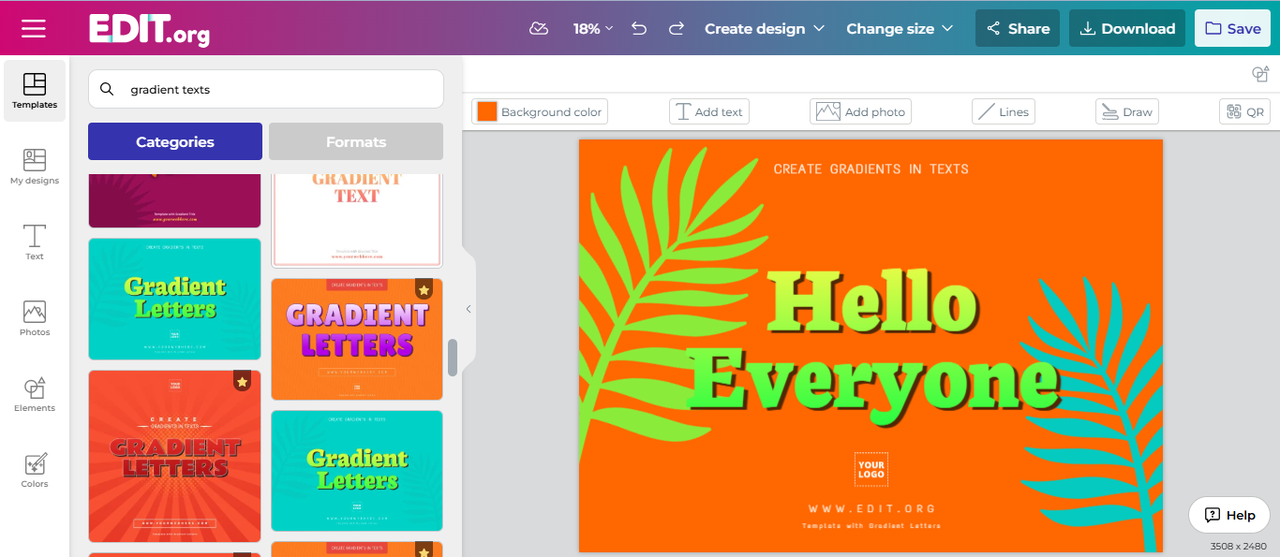Redo the last undone action
Screen dimensions: 1280x557
tap(676, 28)
